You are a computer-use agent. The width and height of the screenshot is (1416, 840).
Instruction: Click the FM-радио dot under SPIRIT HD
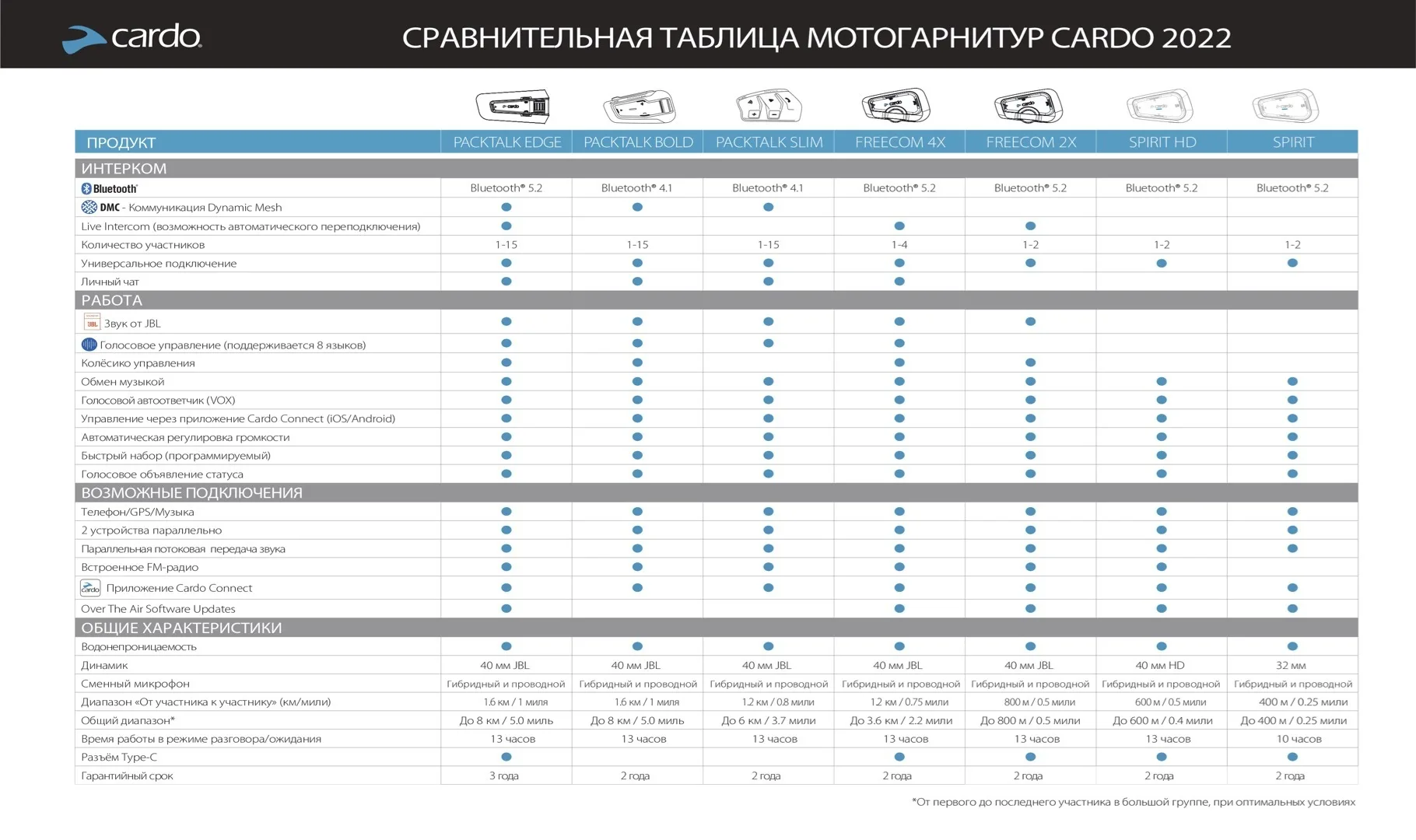coord(1162,567)
